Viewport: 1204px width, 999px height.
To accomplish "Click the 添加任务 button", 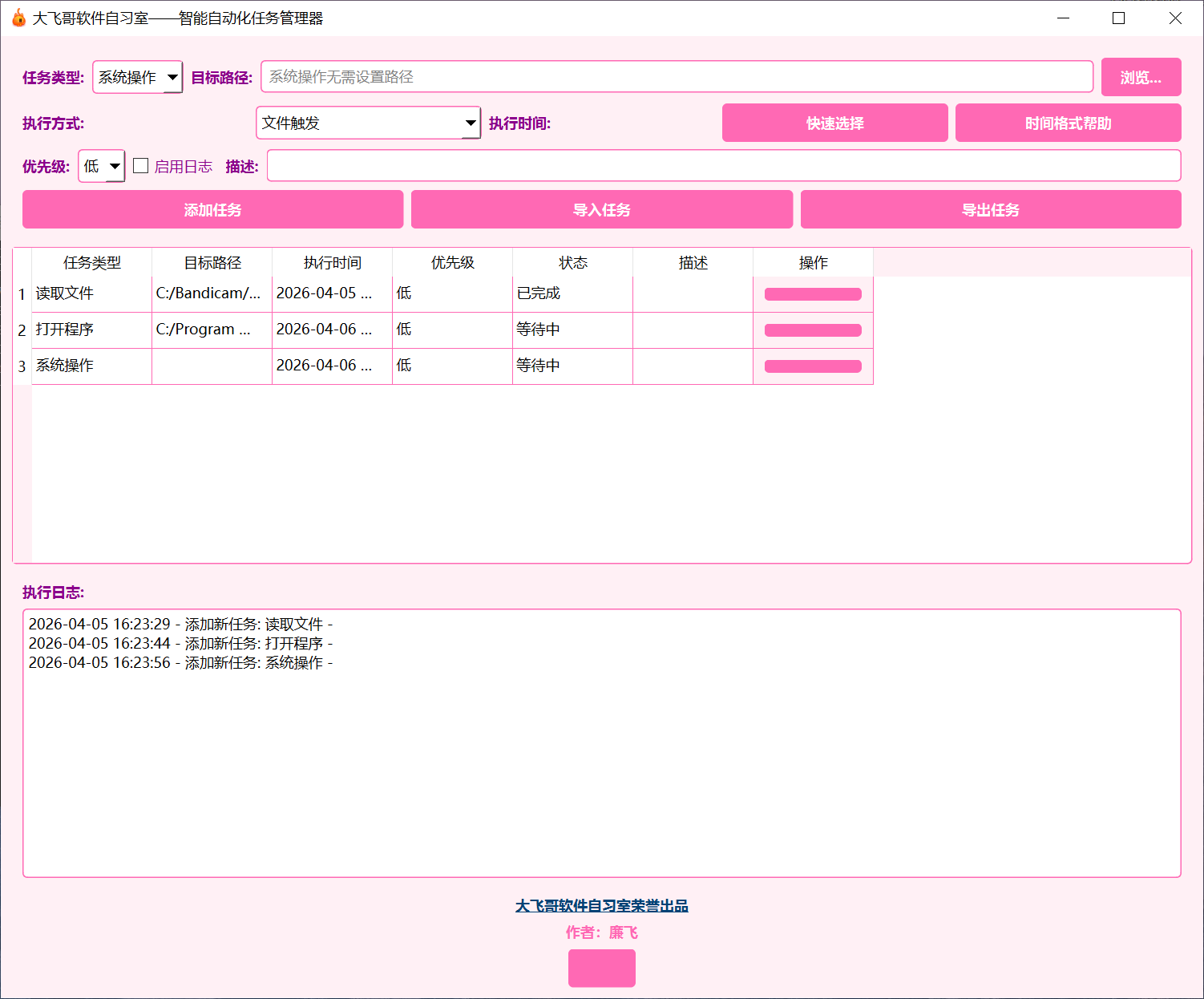I will [212, 209].
